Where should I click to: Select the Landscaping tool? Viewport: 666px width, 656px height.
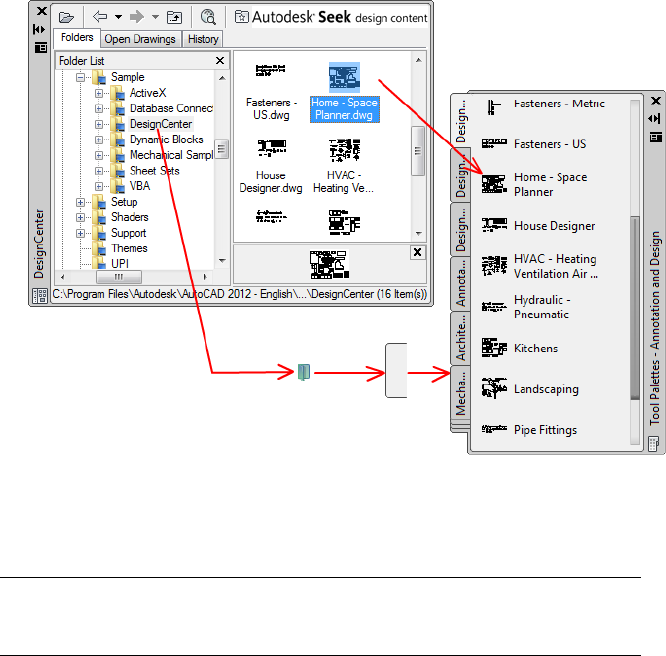530,389
